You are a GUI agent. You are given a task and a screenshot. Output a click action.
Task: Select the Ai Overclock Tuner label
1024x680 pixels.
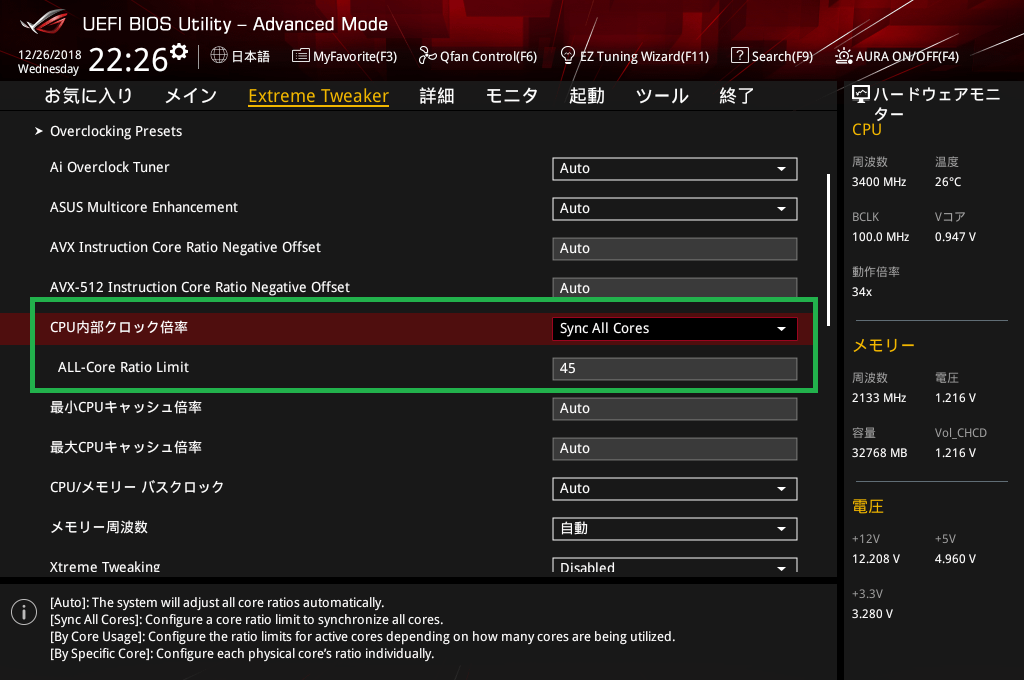pyautogui.click(x=110, y=167)
